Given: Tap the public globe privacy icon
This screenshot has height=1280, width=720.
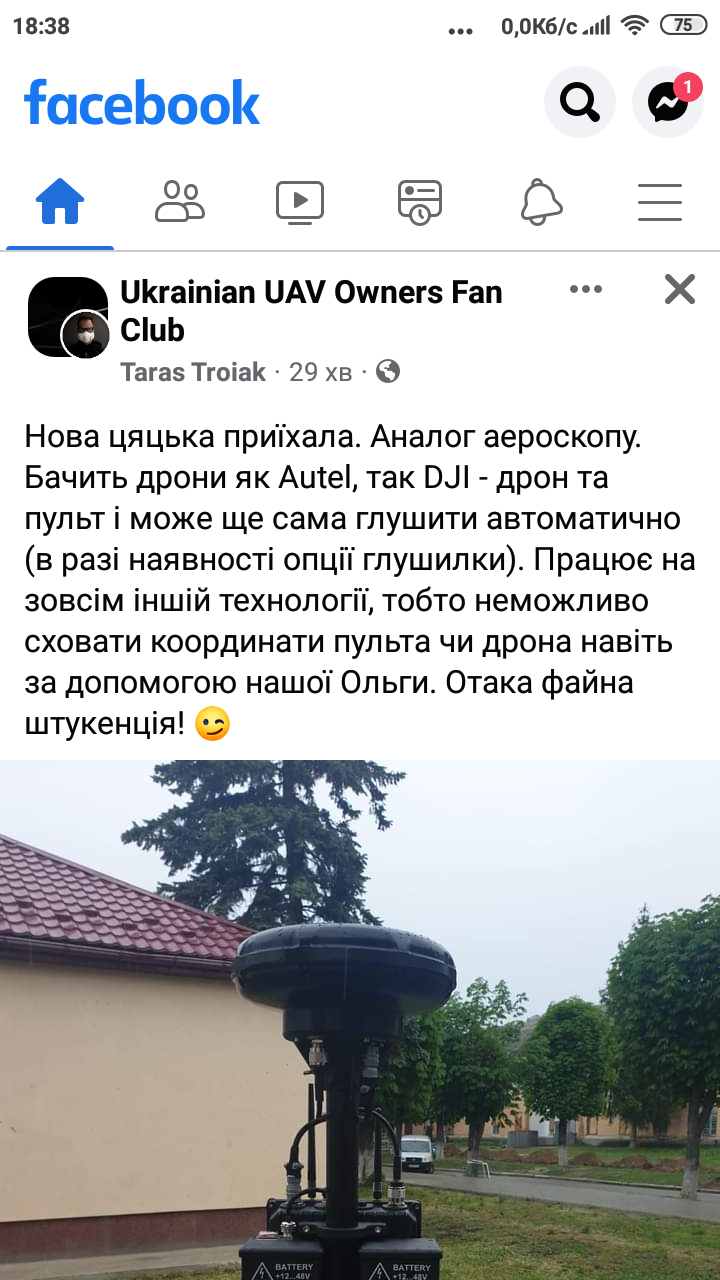Looking at the screenshot, I should pos(388,372).
